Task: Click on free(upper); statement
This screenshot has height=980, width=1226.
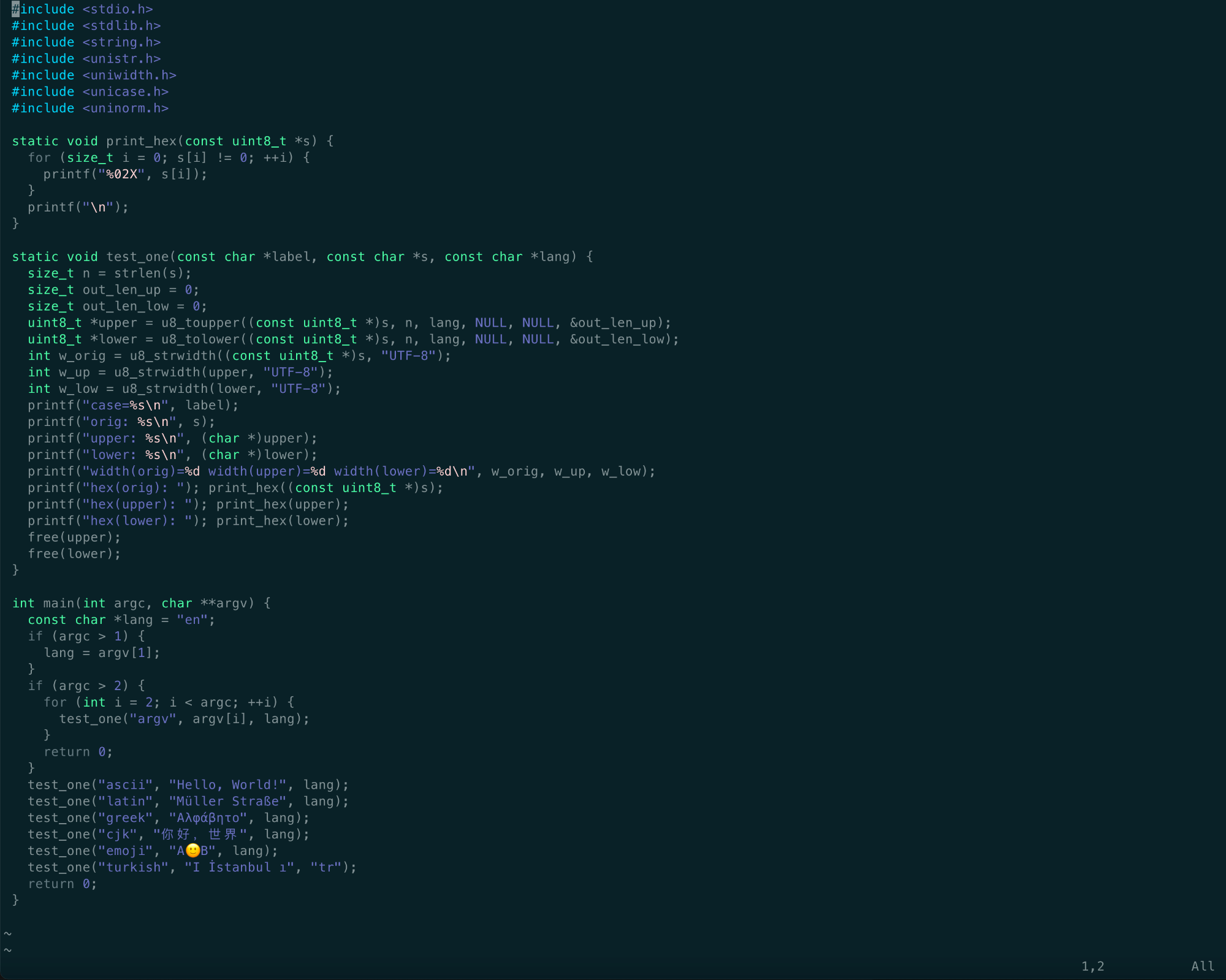Action: 74,537
